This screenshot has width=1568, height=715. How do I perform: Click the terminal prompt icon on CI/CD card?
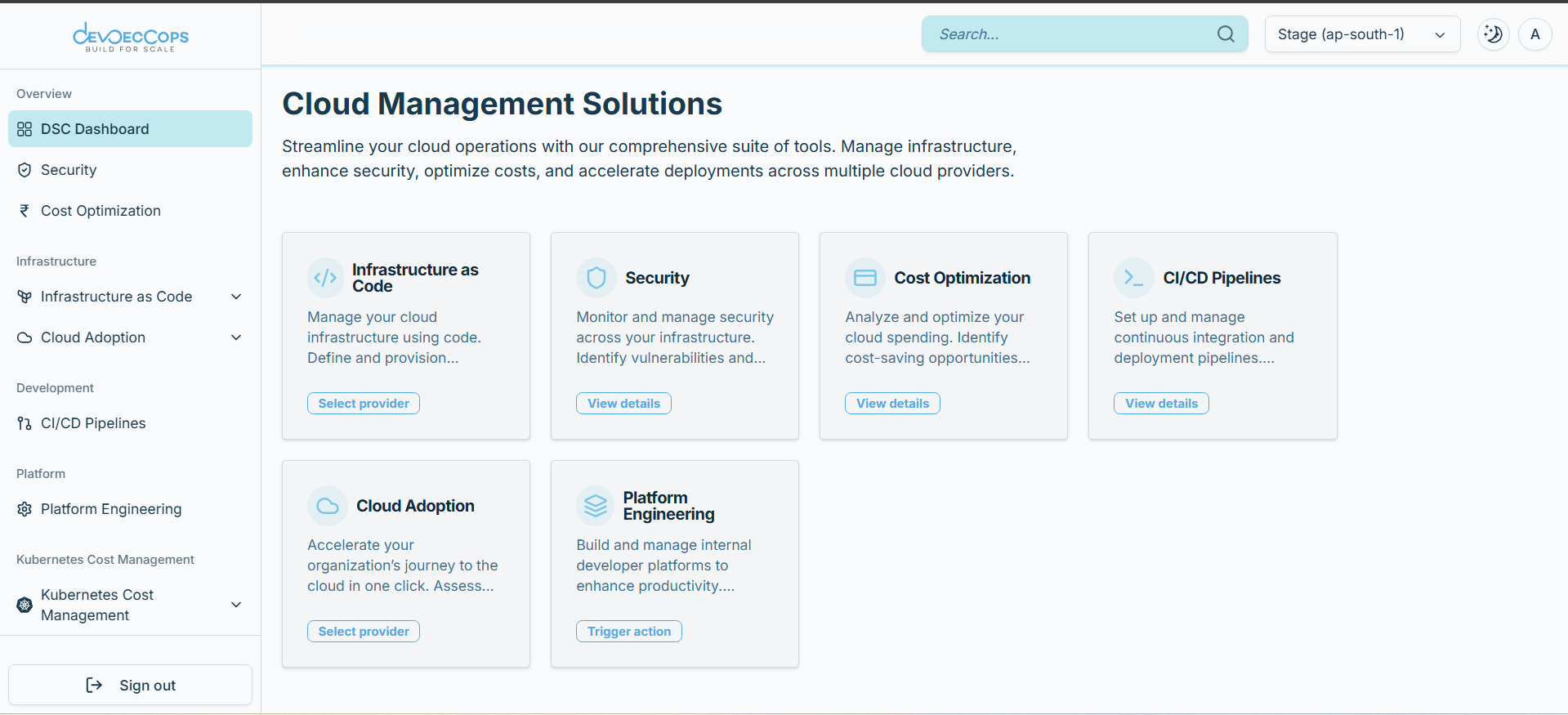point(1133,278)
